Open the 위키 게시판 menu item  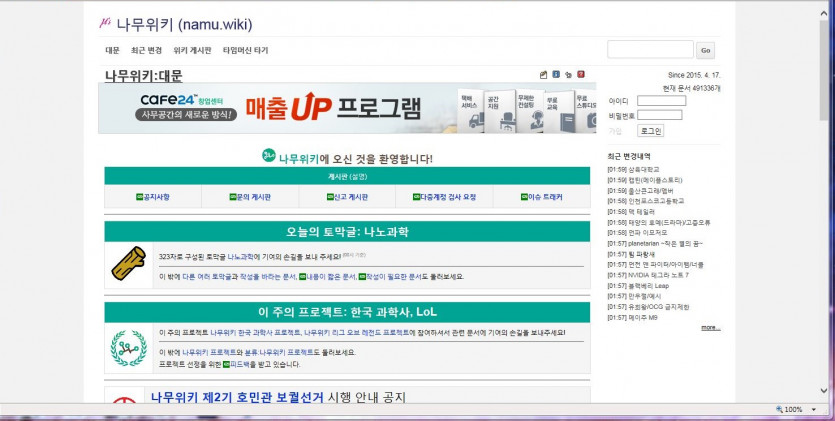coord(192,50)
